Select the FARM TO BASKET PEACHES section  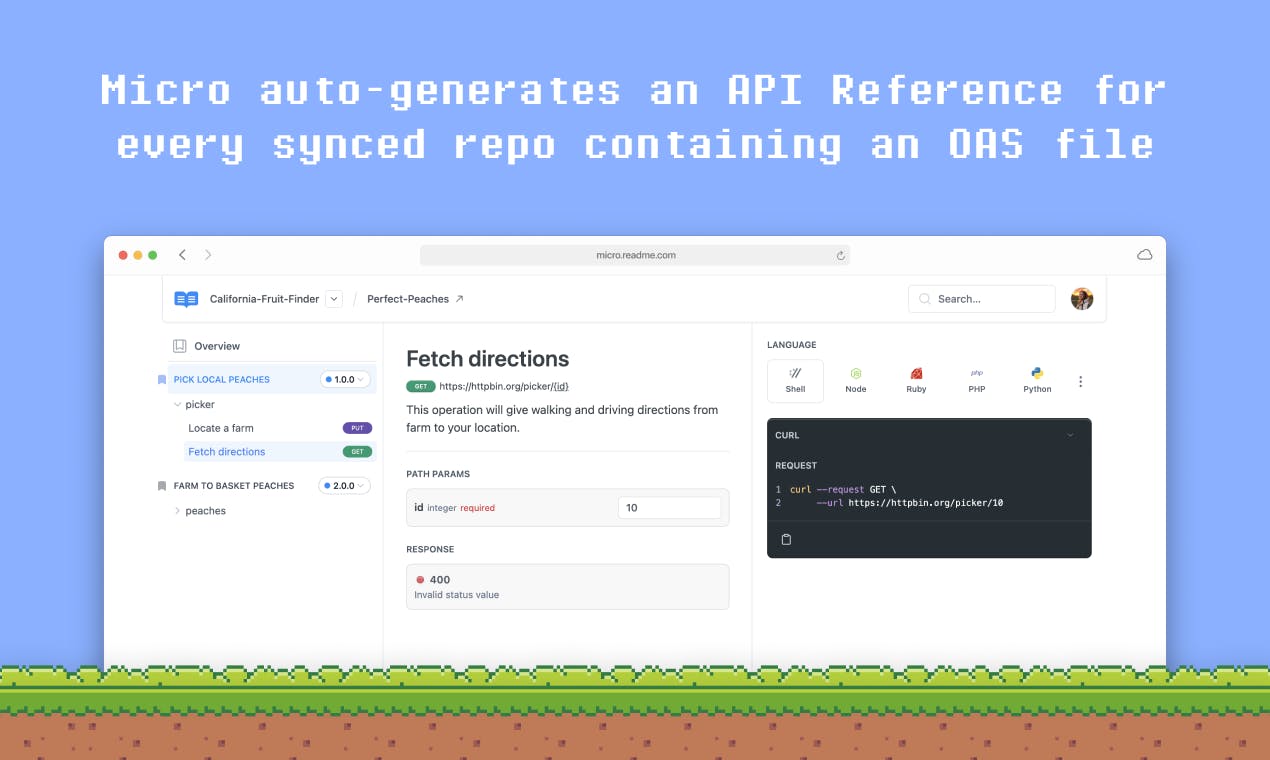(x=234, y=486)
